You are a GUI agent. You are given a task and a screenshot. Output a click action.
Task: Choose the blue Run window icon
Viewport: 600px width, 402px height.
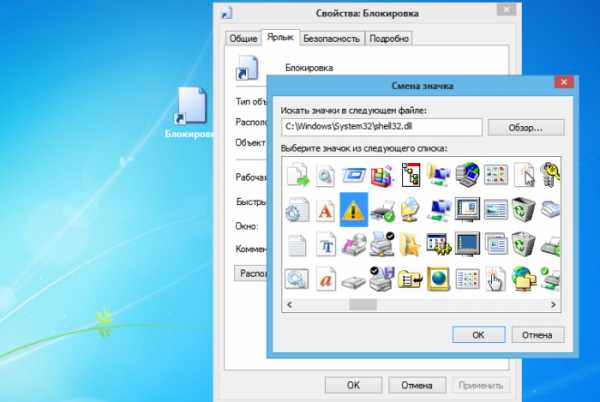pyautogui.click(x=354, y=176)
